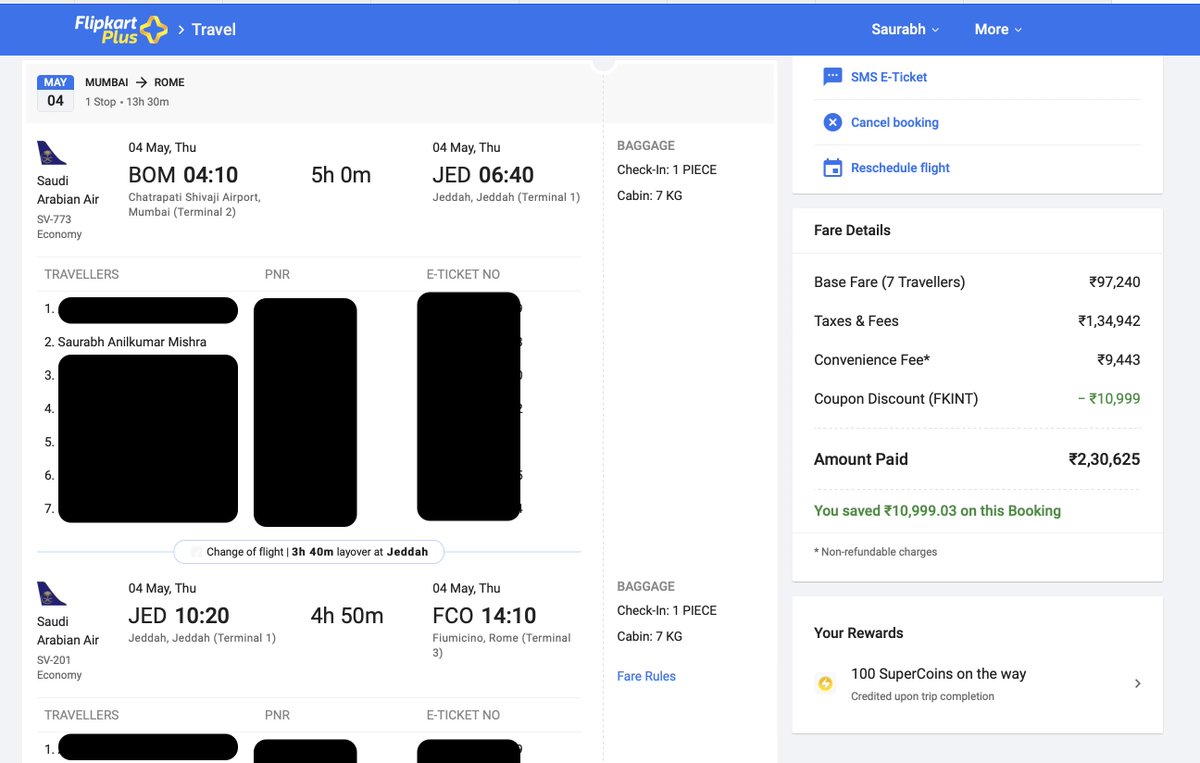Image resolution: width=1200 pixels, height=763 pixels.
Task: Expand the SuperCoins reward chevron
Action: (1137, 684)
